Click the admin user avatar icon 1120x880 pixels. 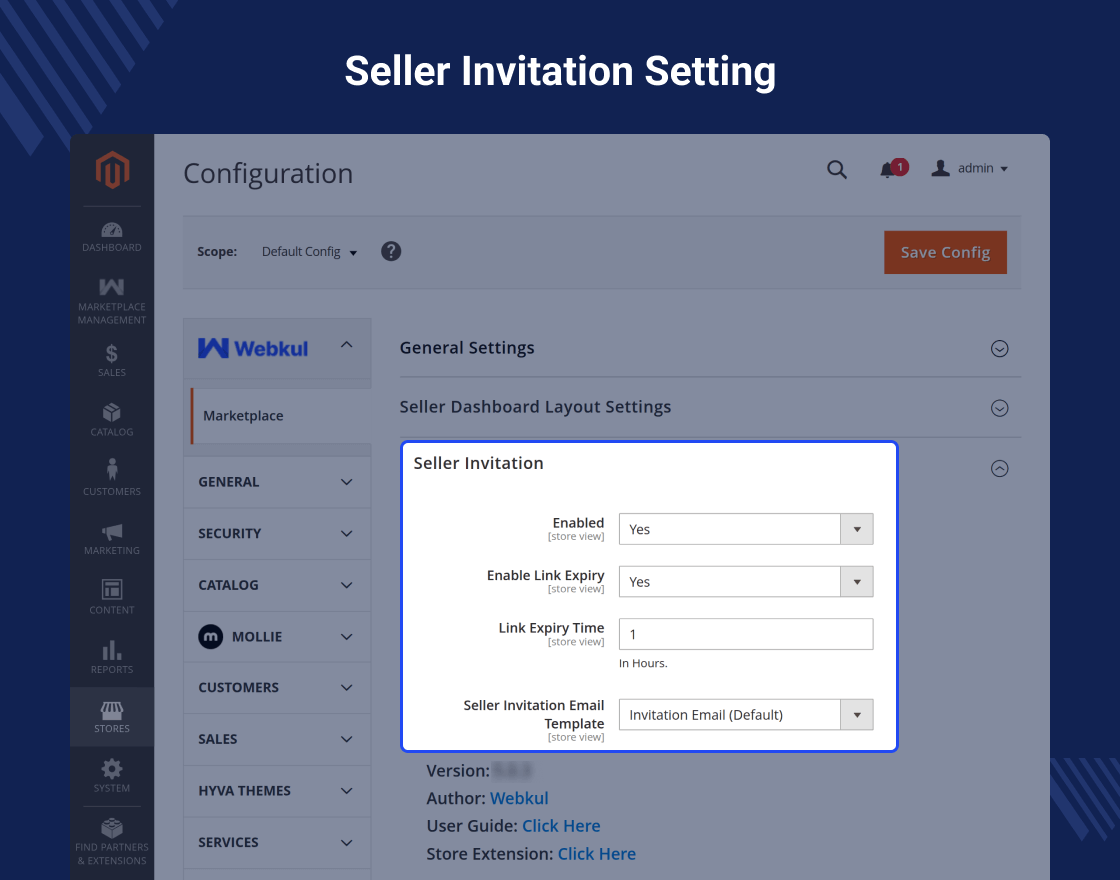940,169
